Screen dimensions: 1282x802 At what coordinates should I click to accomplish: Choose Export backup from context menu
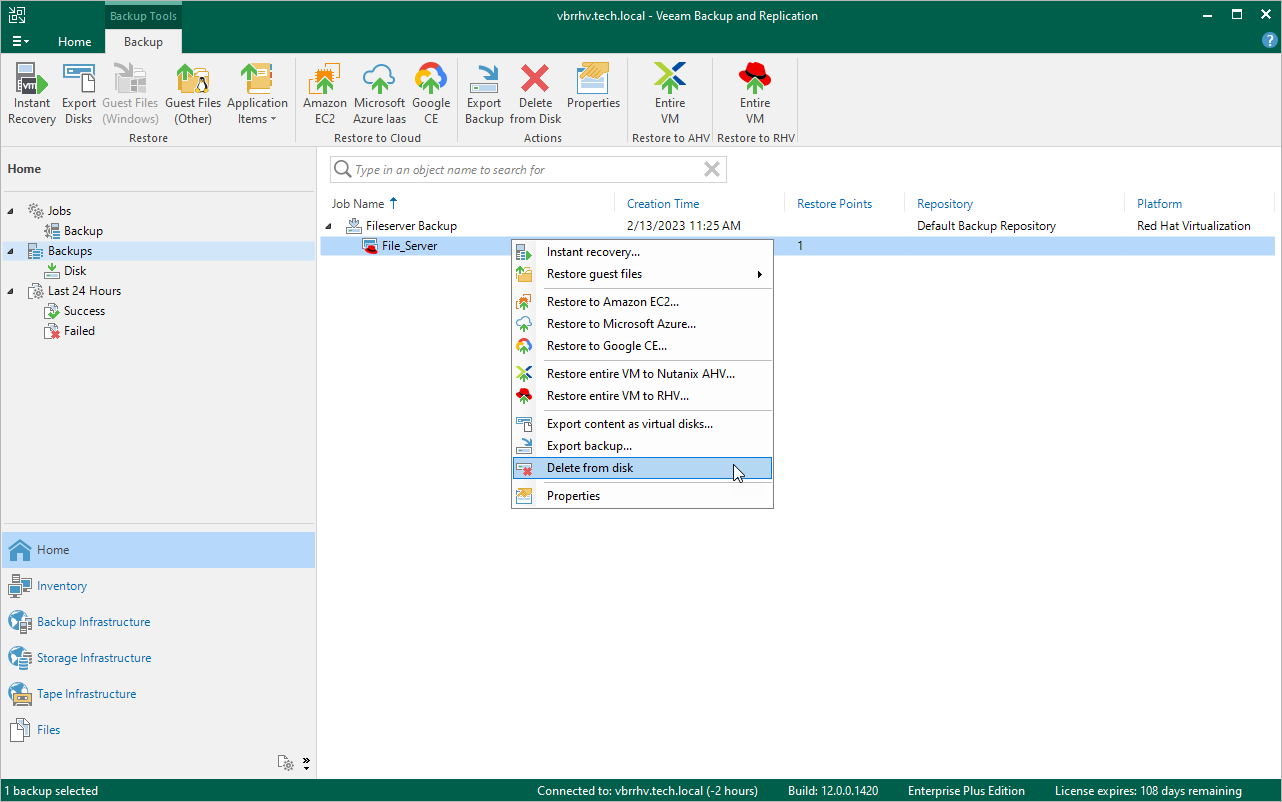pyautogui.click(x=642, y=446)
